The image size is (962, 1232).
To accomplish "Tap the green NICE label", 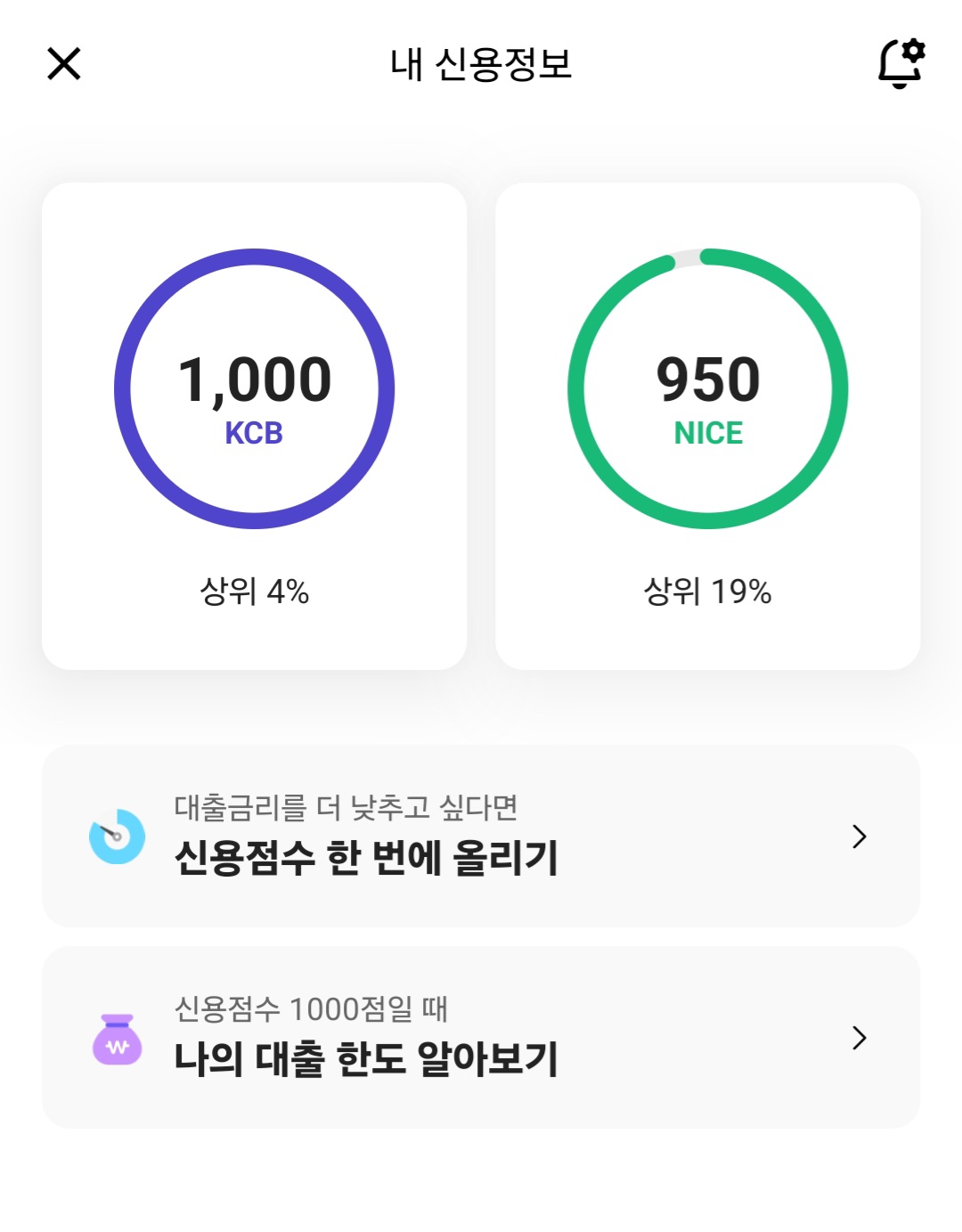I will point(708,433).
